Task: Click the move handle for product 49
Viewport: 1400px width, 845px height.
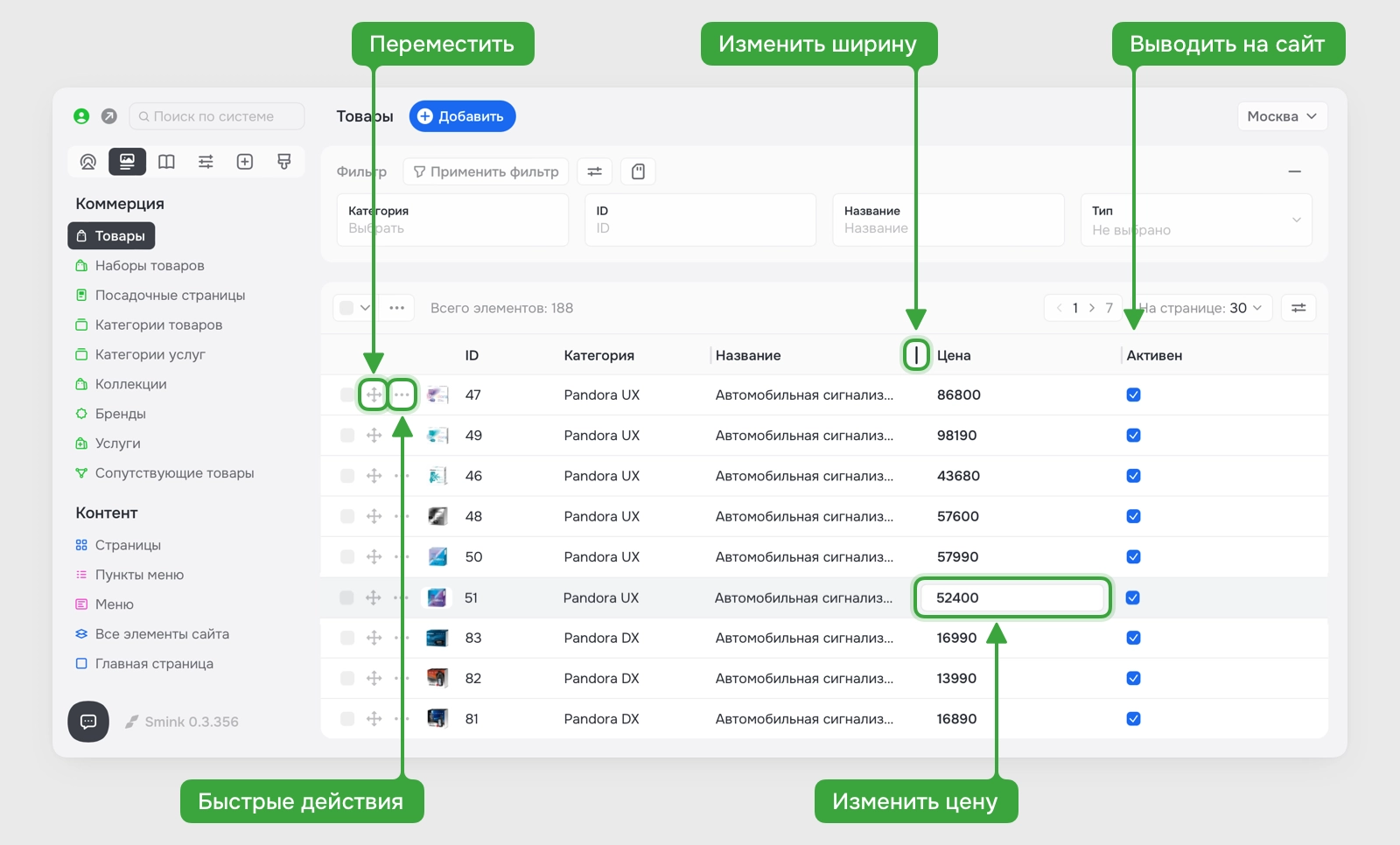Action: point(374,436)
